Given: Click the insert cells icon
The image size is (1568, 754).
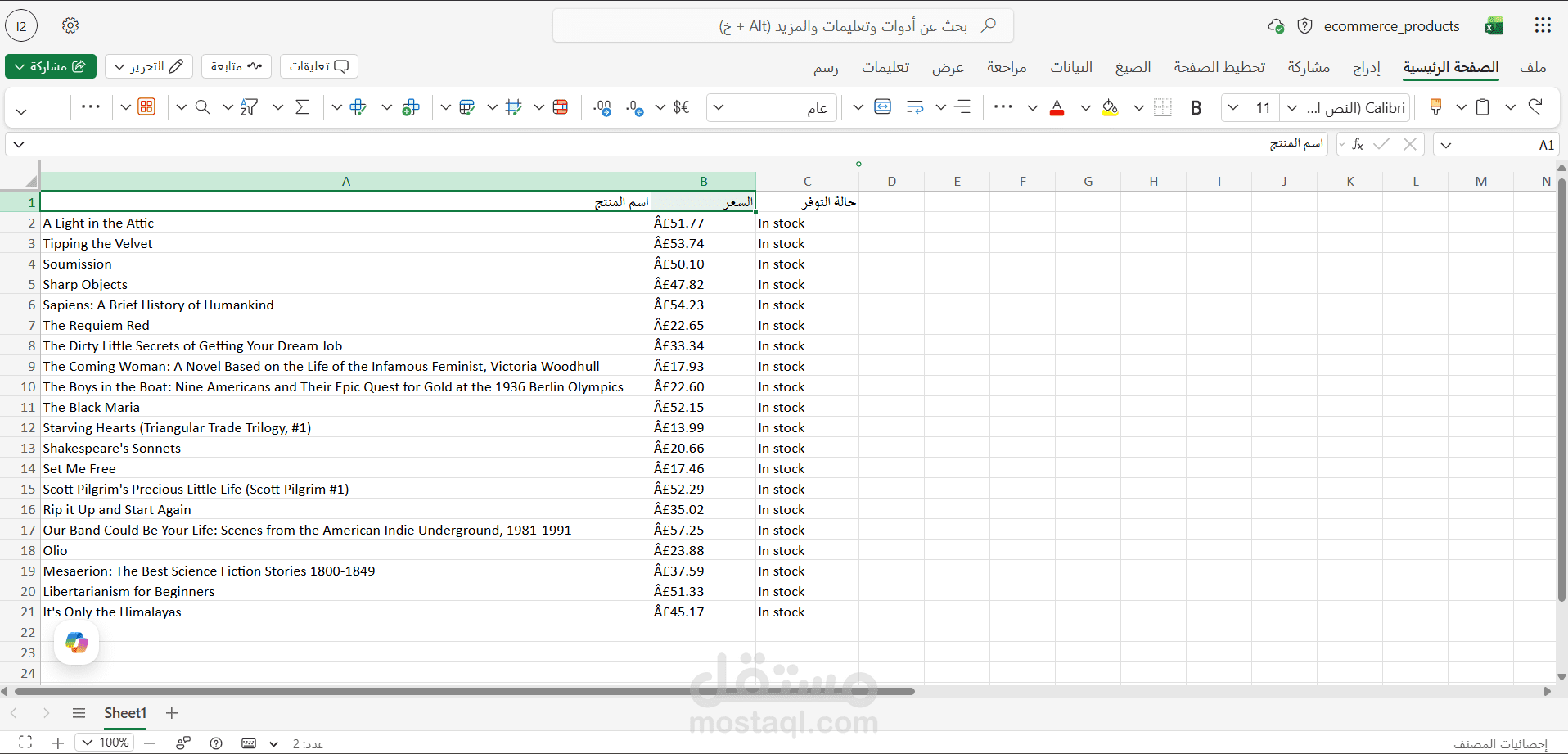Looking at the screenshot, I should pos(411,106).
